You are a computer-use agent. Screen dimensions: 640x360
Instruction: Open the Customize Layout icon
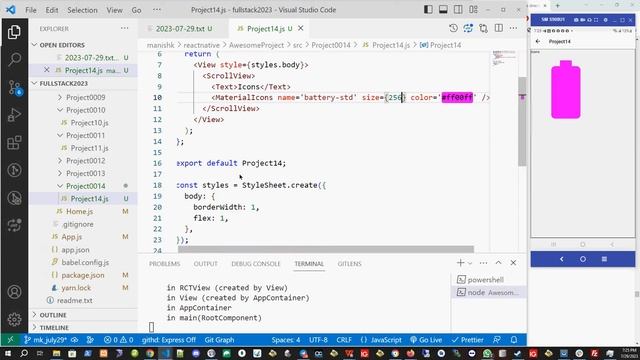473,9
